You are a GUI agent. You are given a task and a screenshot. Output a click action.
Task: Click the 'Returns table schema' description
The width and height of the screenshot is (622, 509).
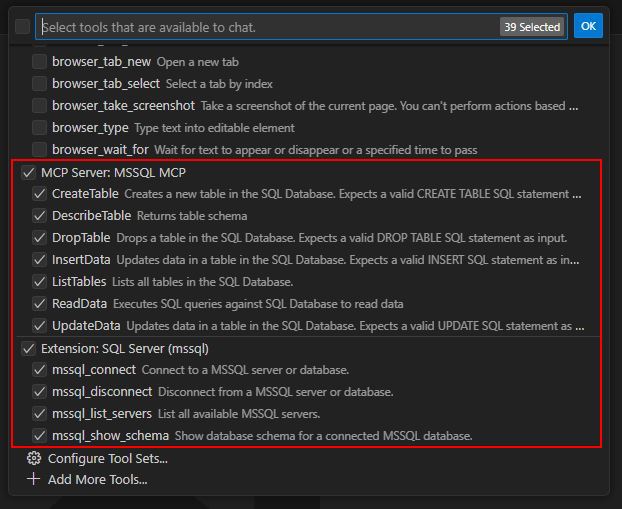point(192,216)
